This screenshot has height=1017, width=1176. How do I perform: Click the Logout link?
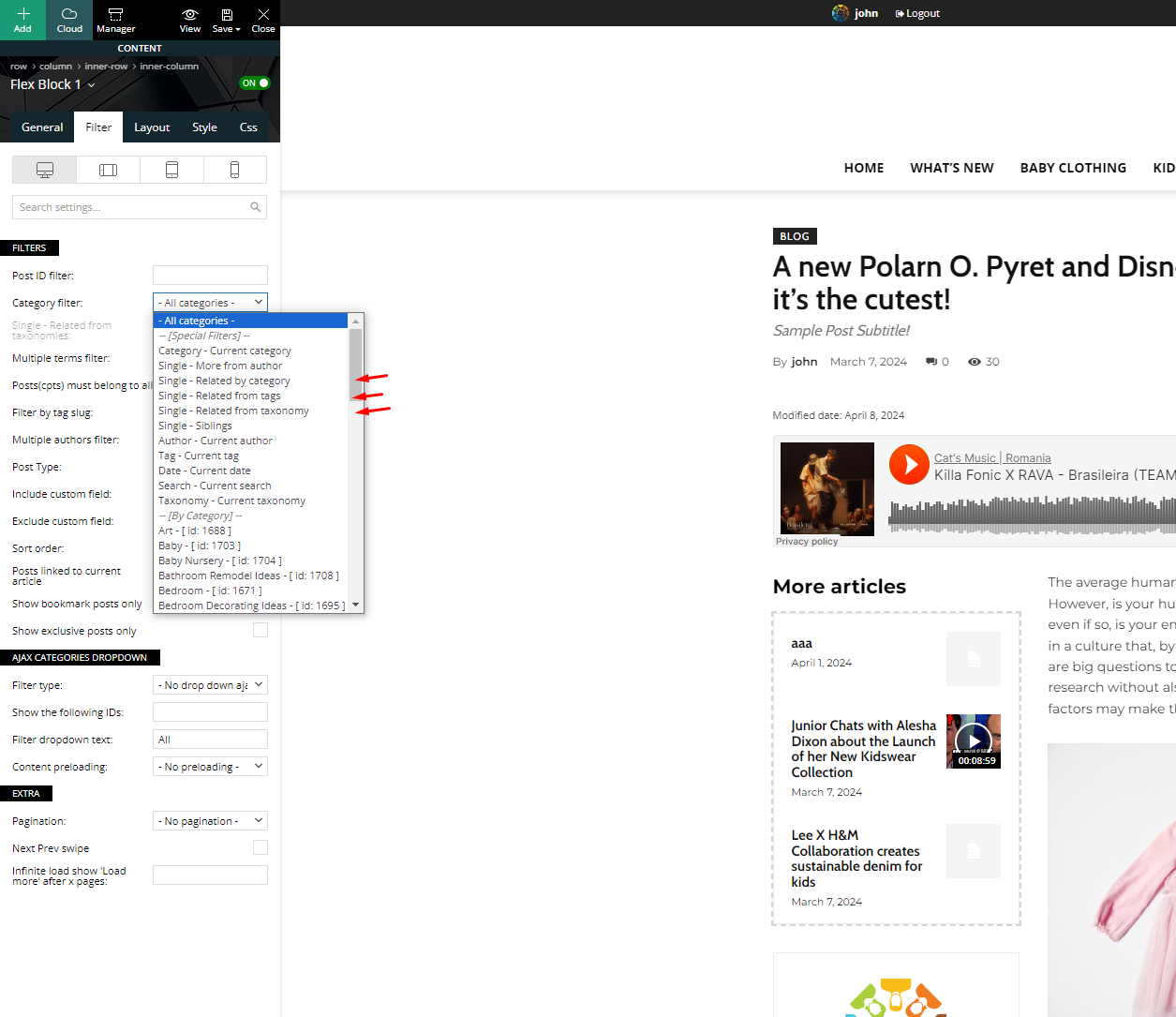click(x=917, y=13)
